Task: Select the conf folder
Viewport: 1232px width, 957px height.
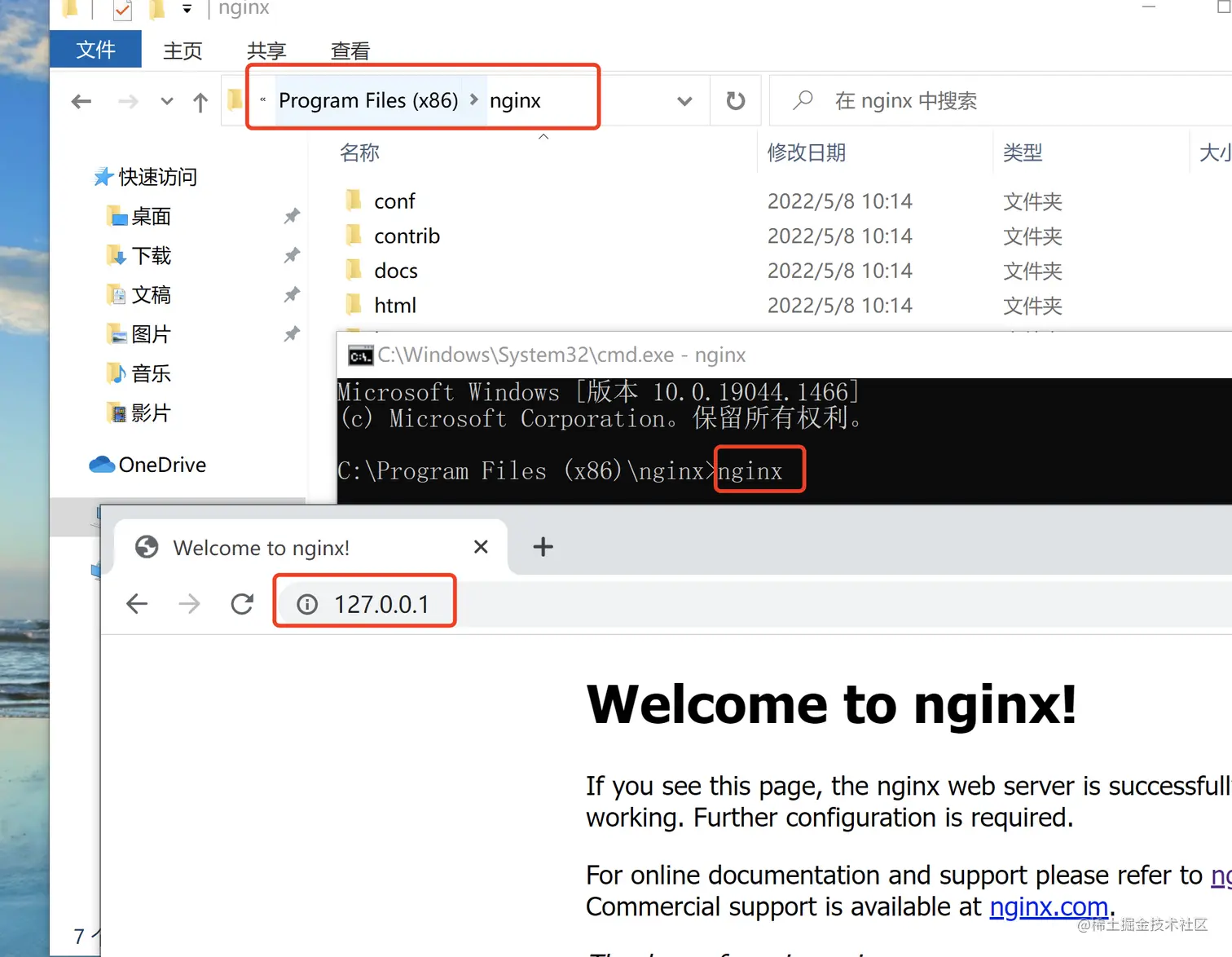Action: pyautogui.click(x=394, y=201)
